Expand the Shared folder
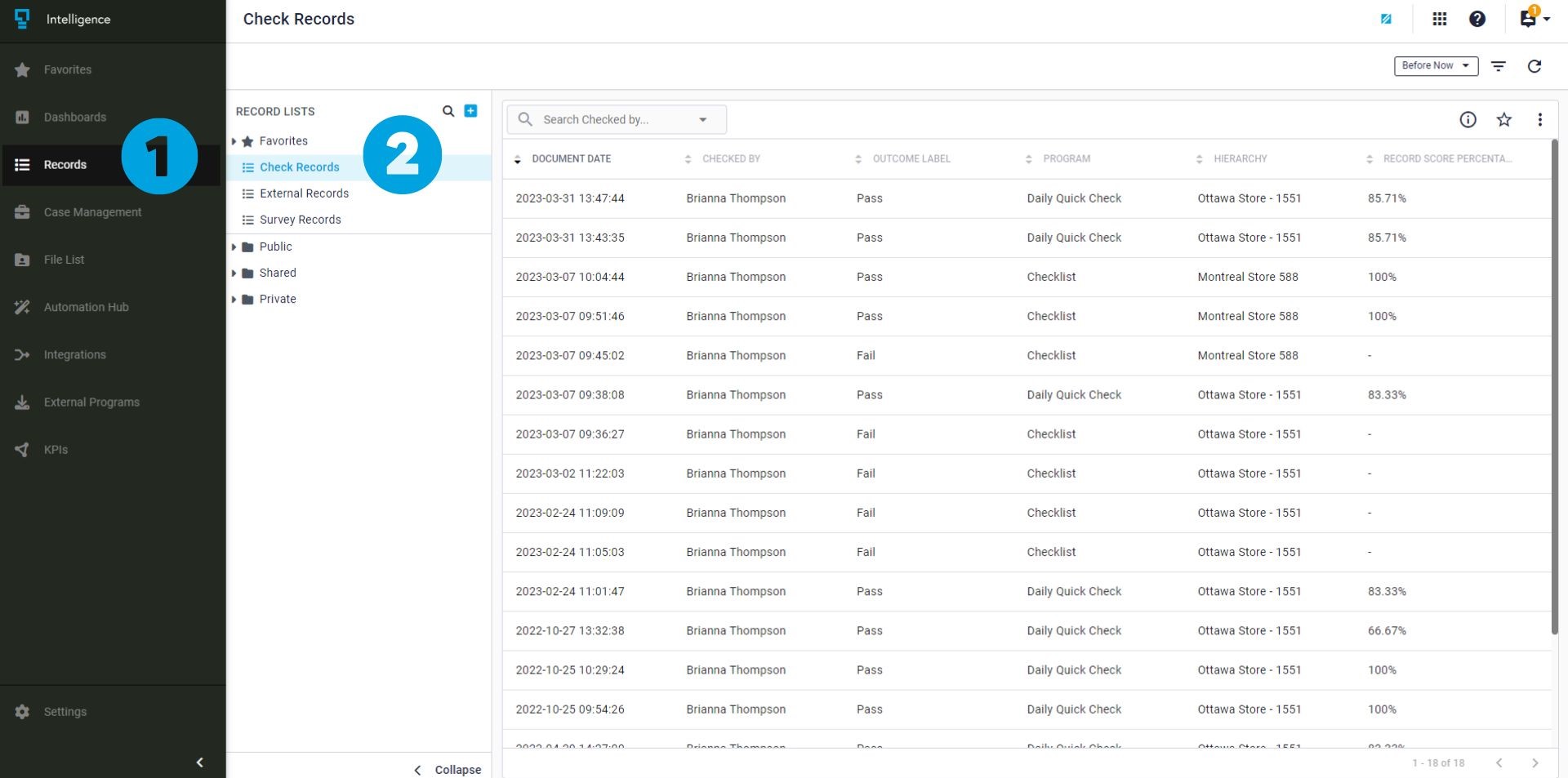This screenshot has height=778, width=1568. (x=234, y=273)
